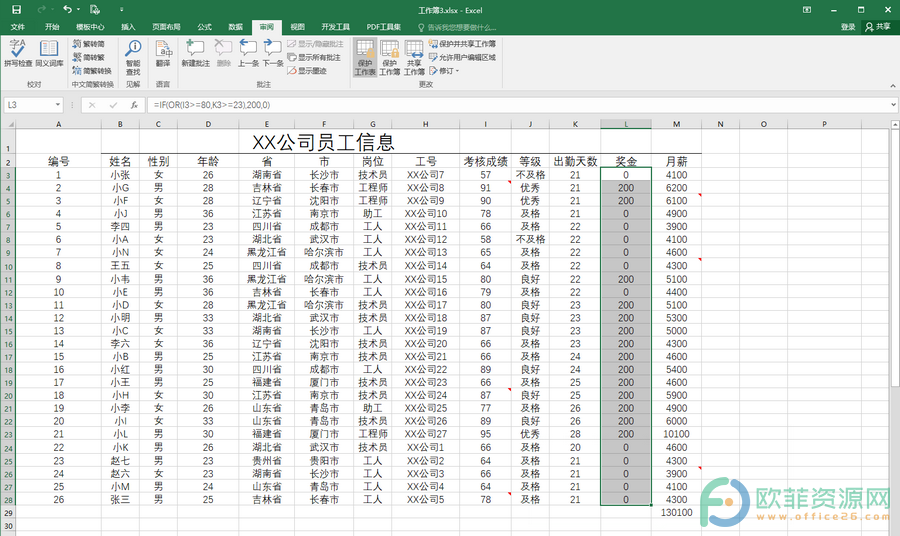Click the vertical scrollbar up arrow
The width and height of the screenshot is (900, 536).
(x=895, y=125)
